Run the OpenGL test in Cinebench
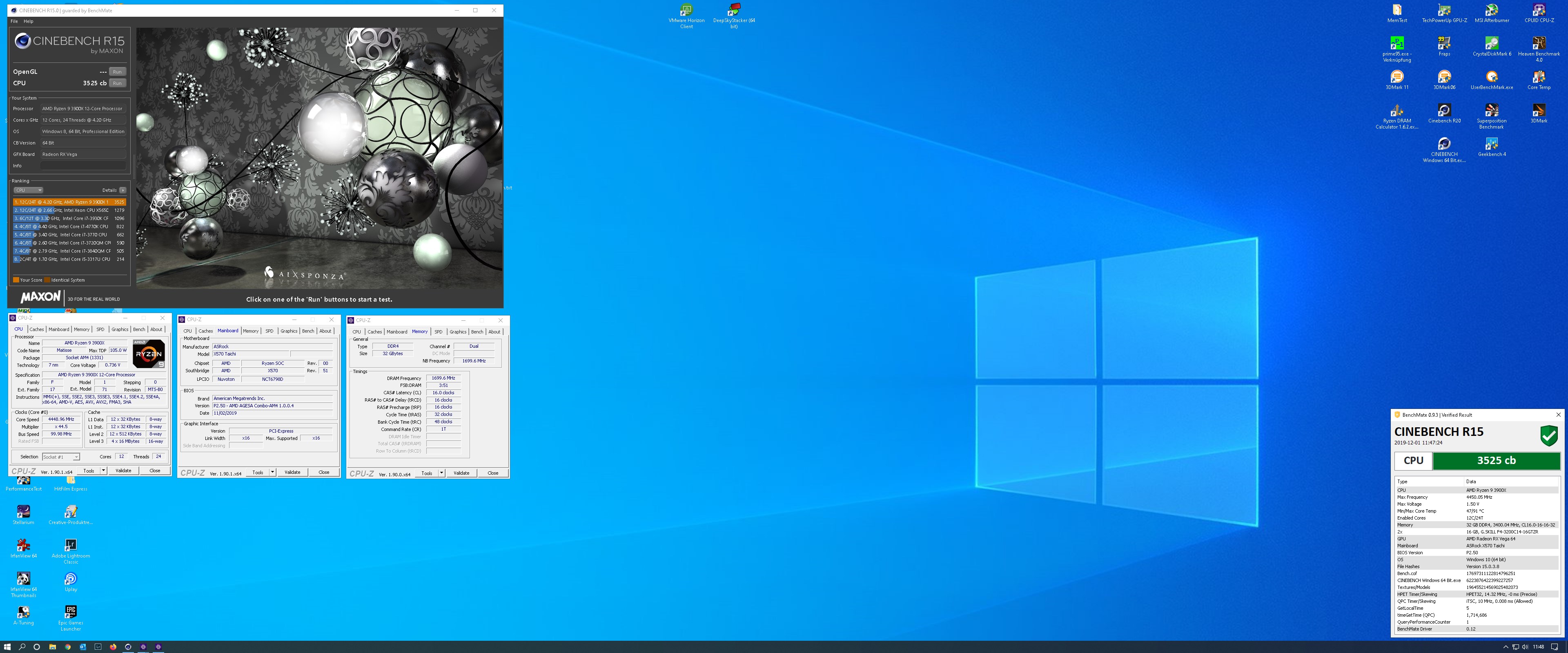Image resolution: width=1568 pixels, height=653 pixels. (x=118, y=72)
